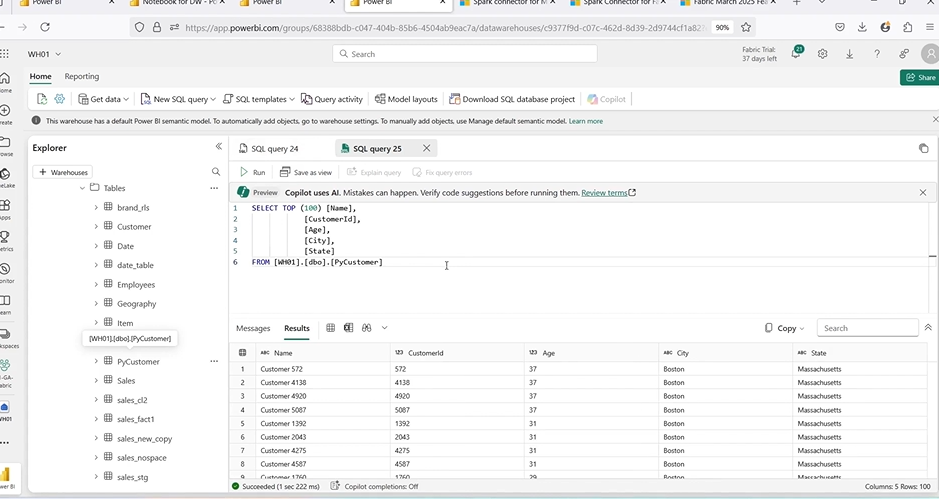Open more options for PyCustomer table
The image size is (939, 499).
(x=214, y=361)
